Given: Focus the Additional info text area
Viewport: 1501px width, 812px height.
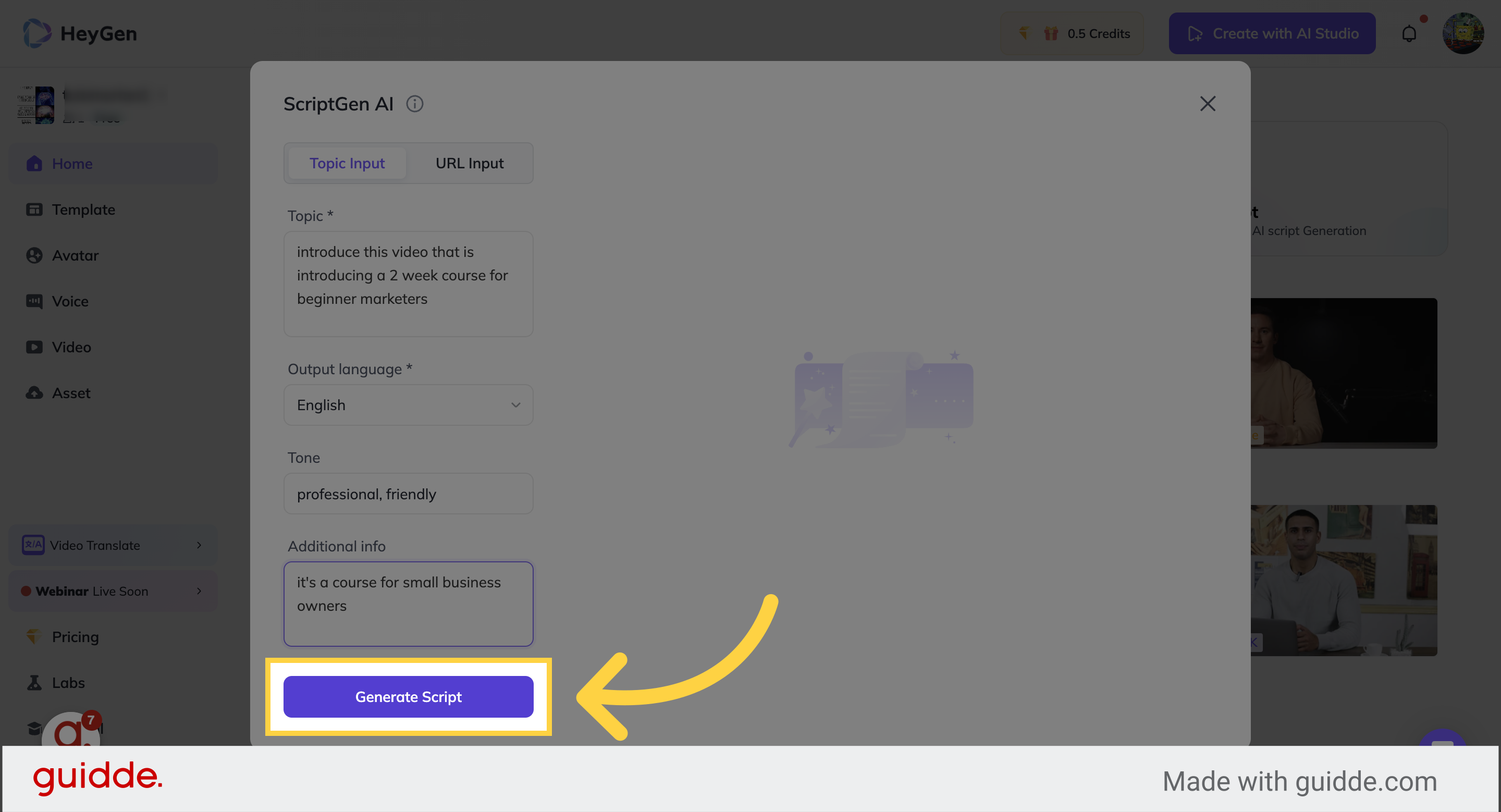Looking at the screenshot, I should point(408,604).
